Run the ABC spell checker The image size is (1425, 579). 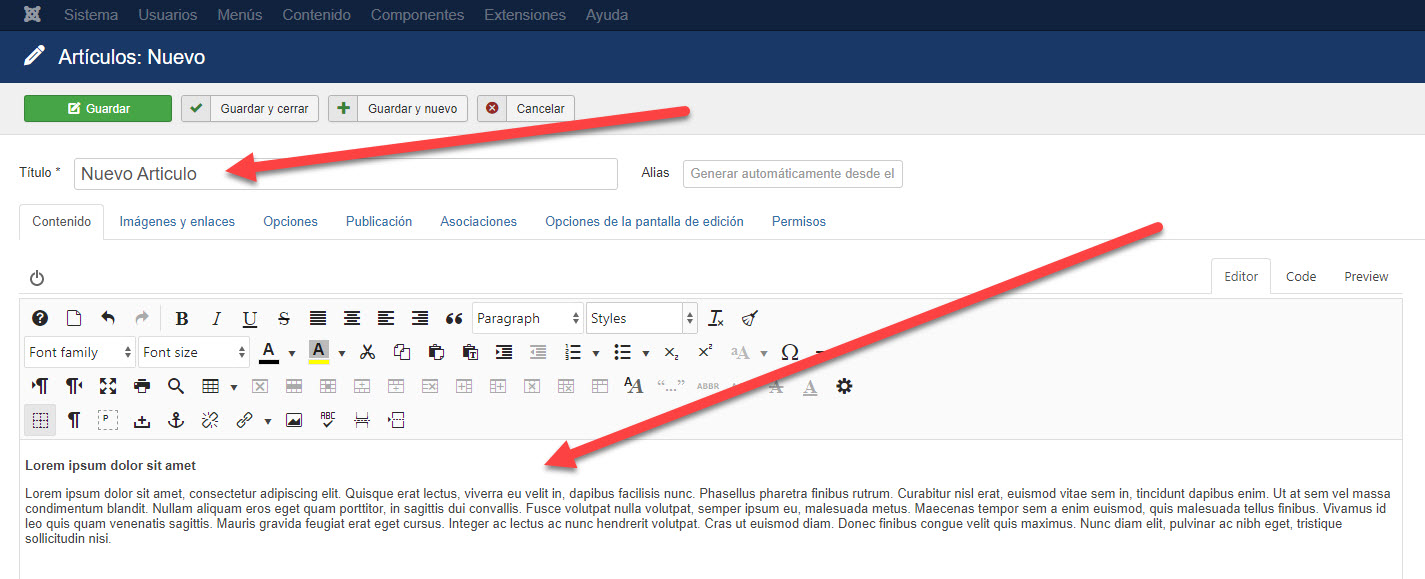click(x=328, y=420)
